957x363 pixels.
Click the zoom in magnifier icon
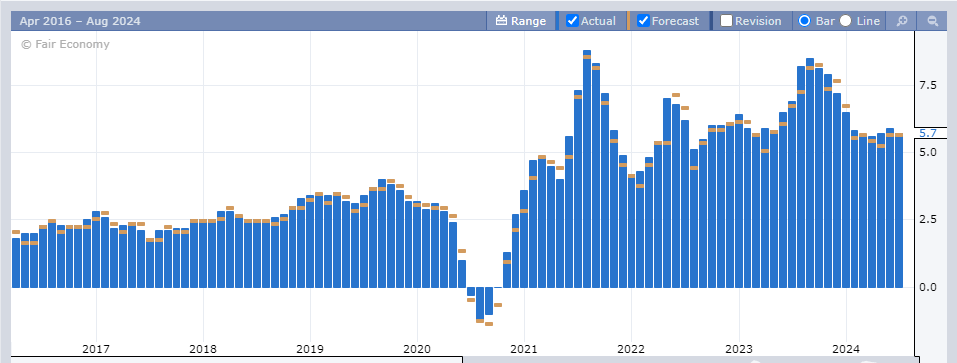click(x=901, y=21)
